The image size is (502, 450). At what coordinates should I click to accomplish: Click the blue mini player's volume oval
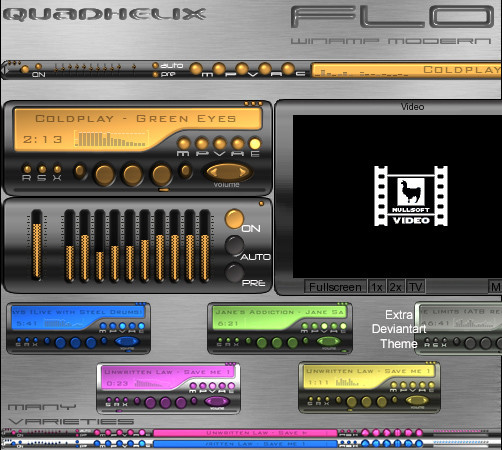pos(127,341)
